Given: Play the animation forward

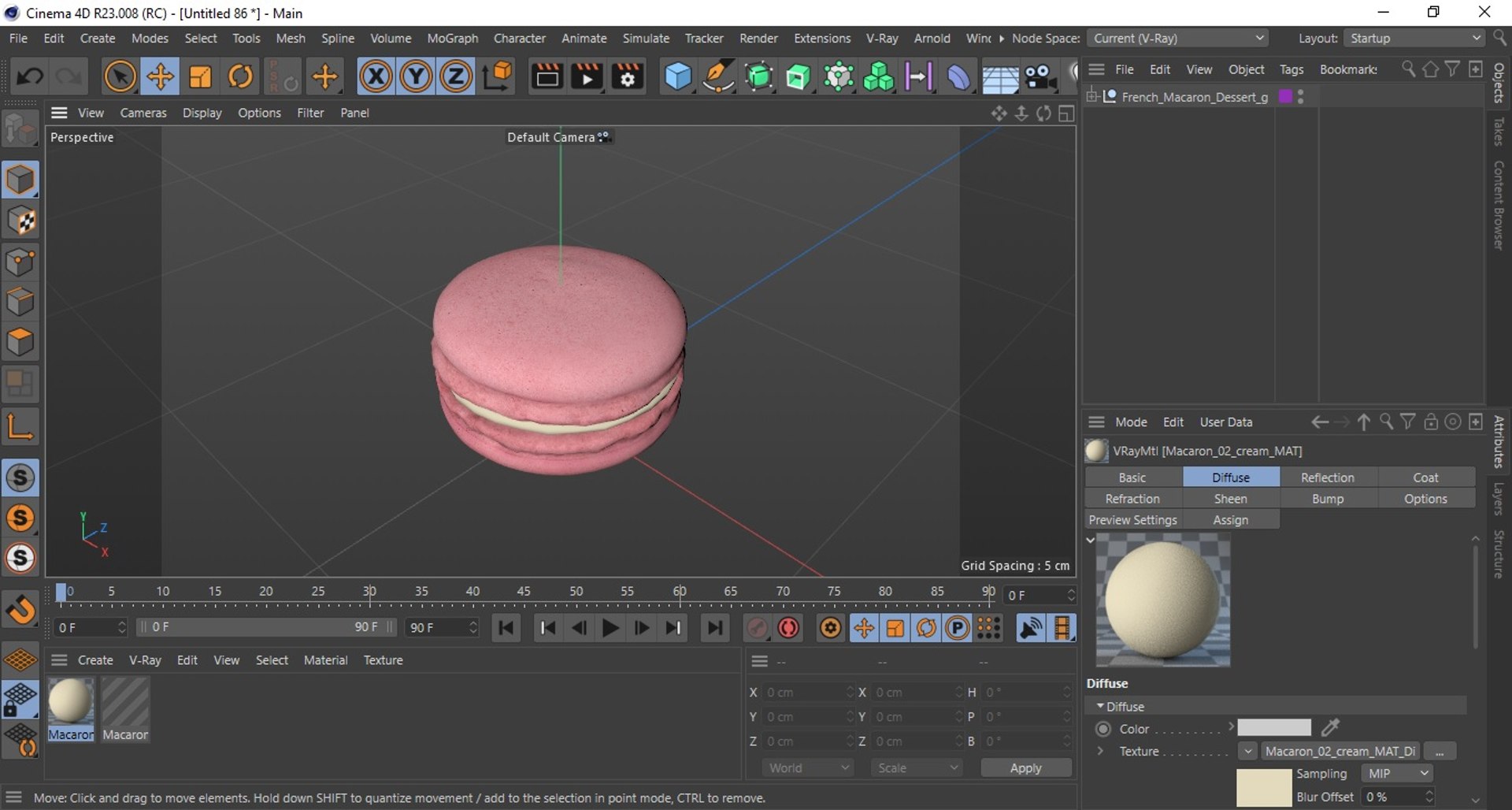Looking at the screenshot, I should click(x=610, y=628).
